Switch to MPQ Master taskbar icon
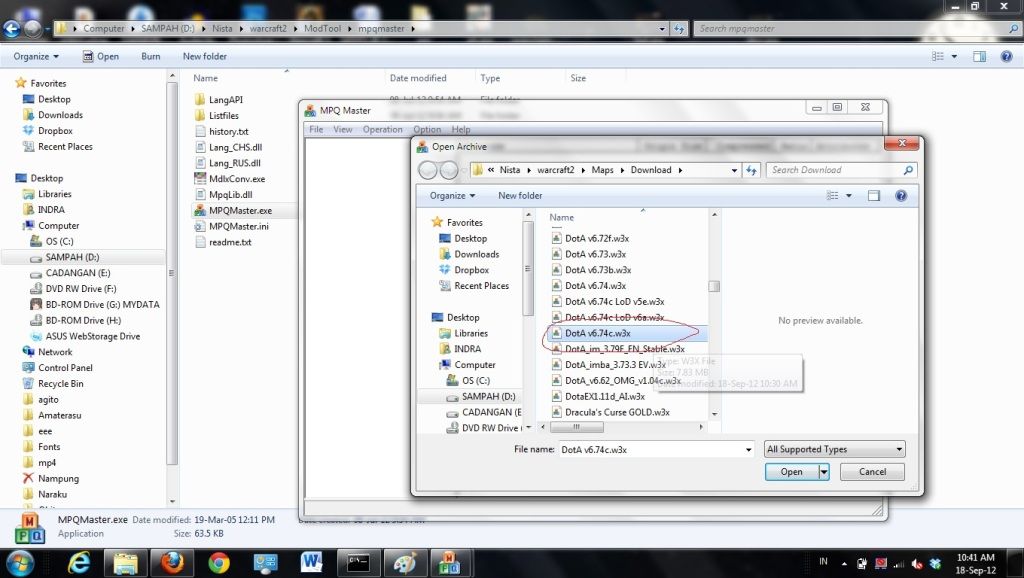 click(x=450, y=562)
